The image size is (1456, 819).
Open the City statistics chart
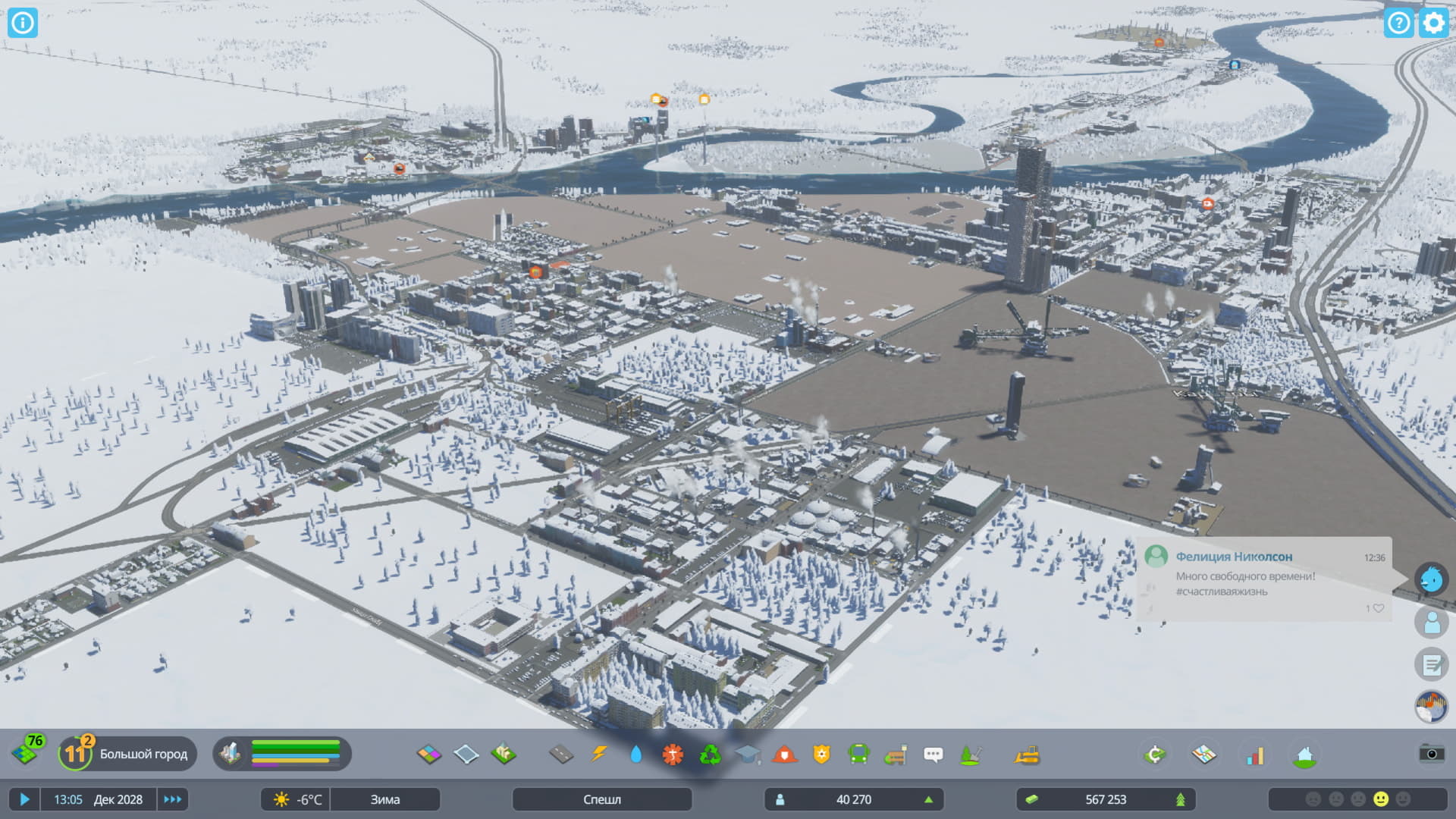[x=1255, y=754]
